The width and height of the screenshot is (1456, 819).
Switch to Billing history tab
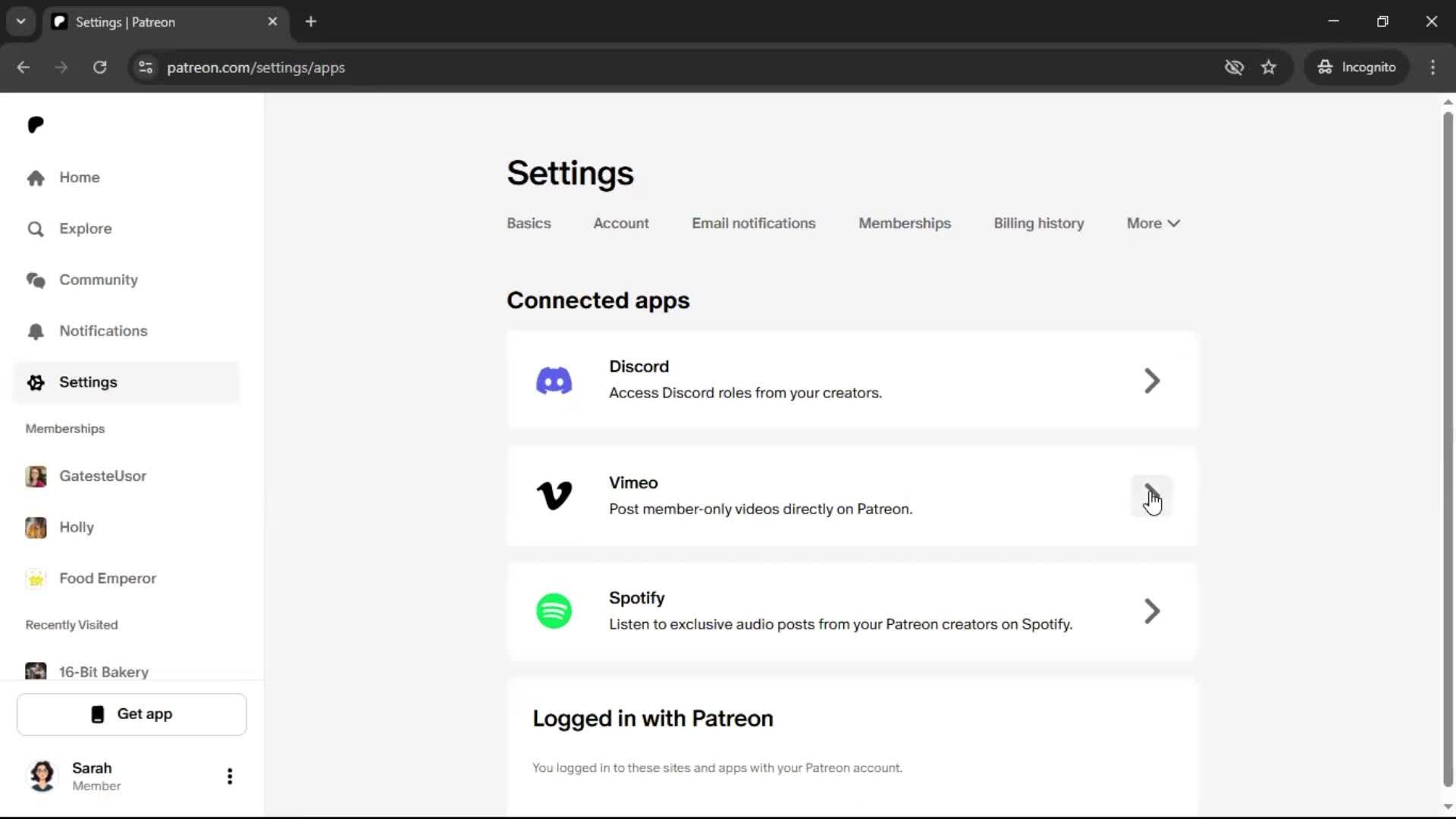[1039, 224]
